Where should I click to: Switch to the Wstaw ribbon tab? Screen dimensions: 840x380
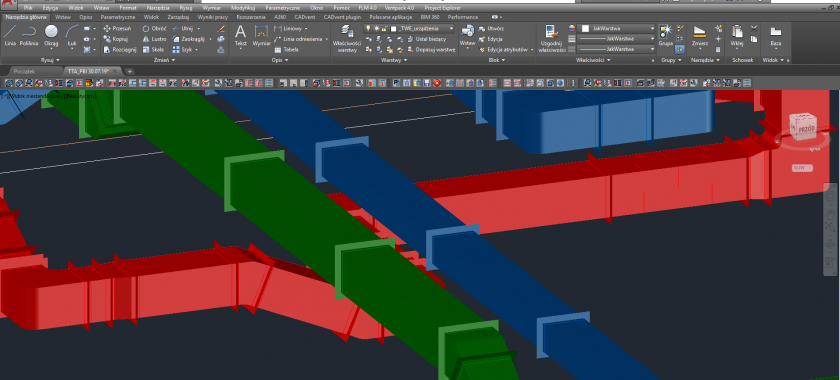pos(63,17)
